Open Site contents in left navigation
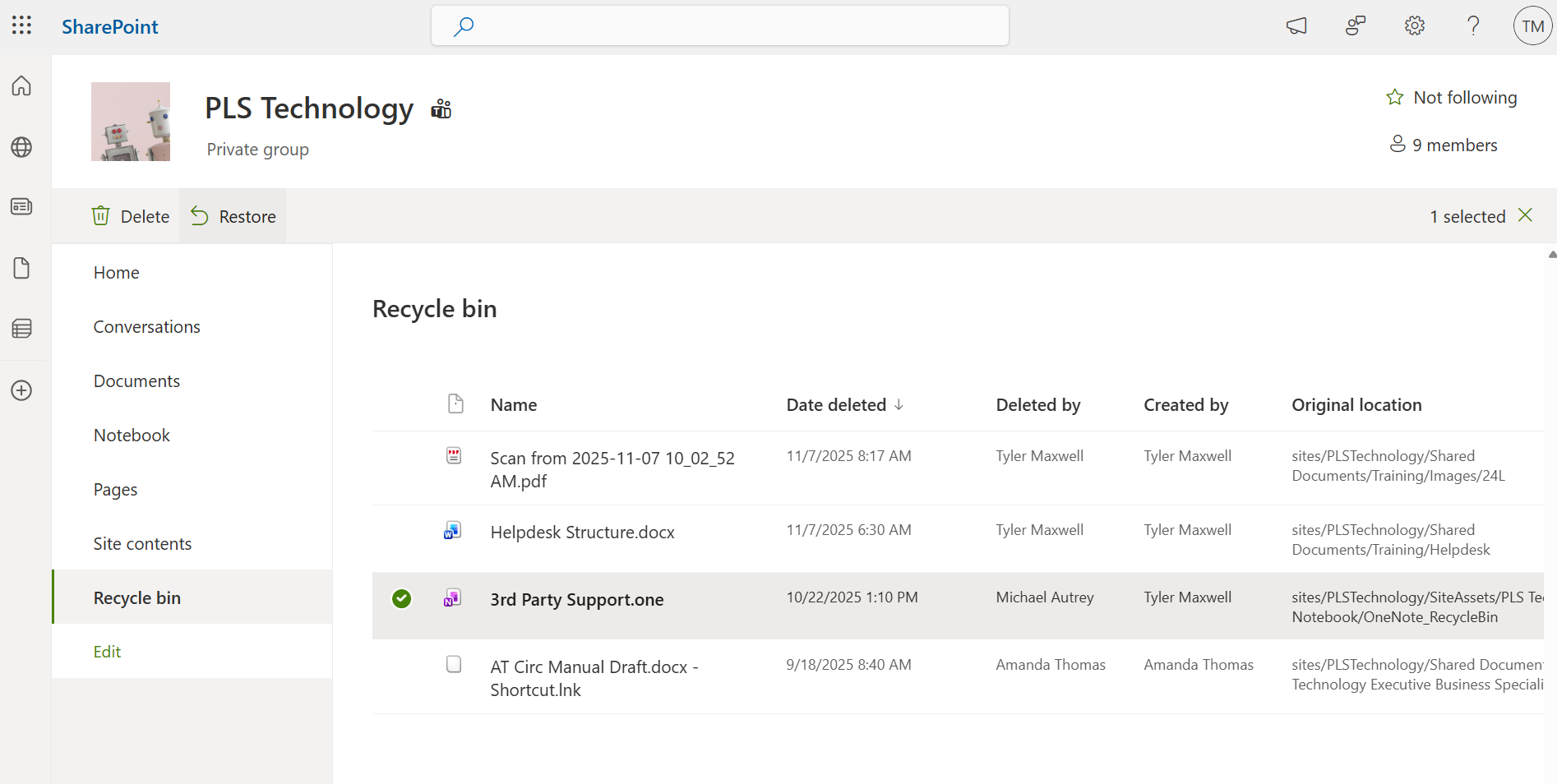This screenshot has height=784, width=1557. [x=142, y=544]
